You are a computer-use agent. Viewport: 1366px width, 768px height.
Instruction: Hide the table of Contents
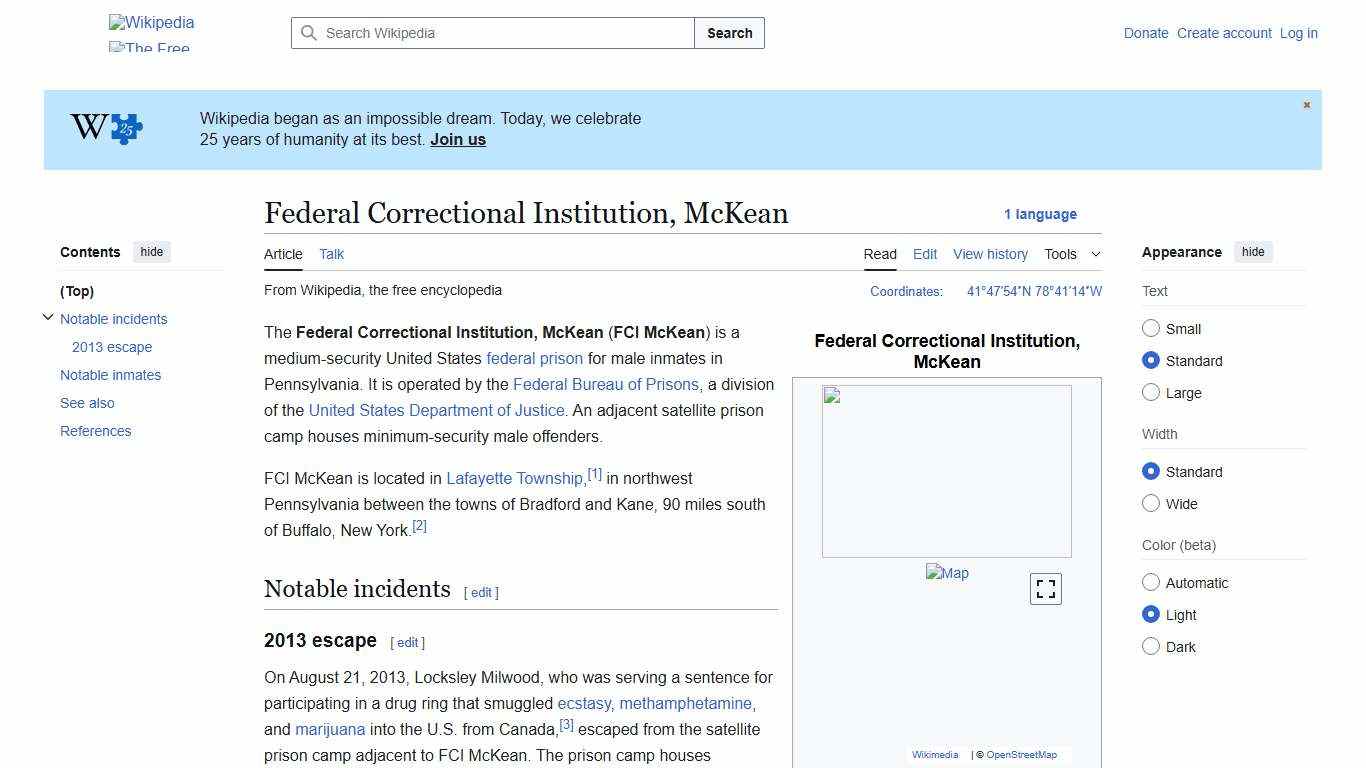[151, 252]
